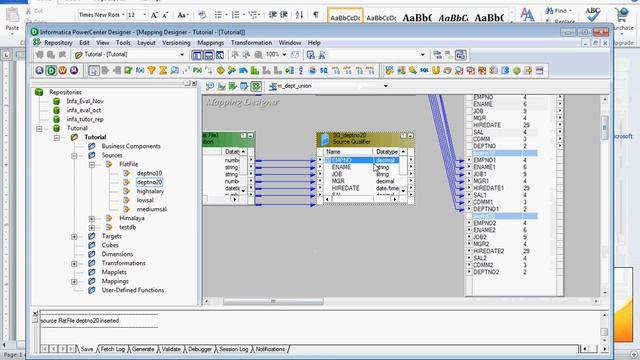Open the m_dept_union mapping dropdown
The image size is (640, 360).
coord(385,86)
